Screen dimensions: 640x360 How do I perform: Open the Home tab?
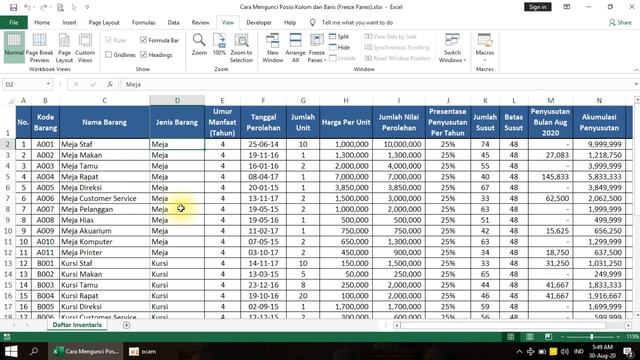point(42,22)
